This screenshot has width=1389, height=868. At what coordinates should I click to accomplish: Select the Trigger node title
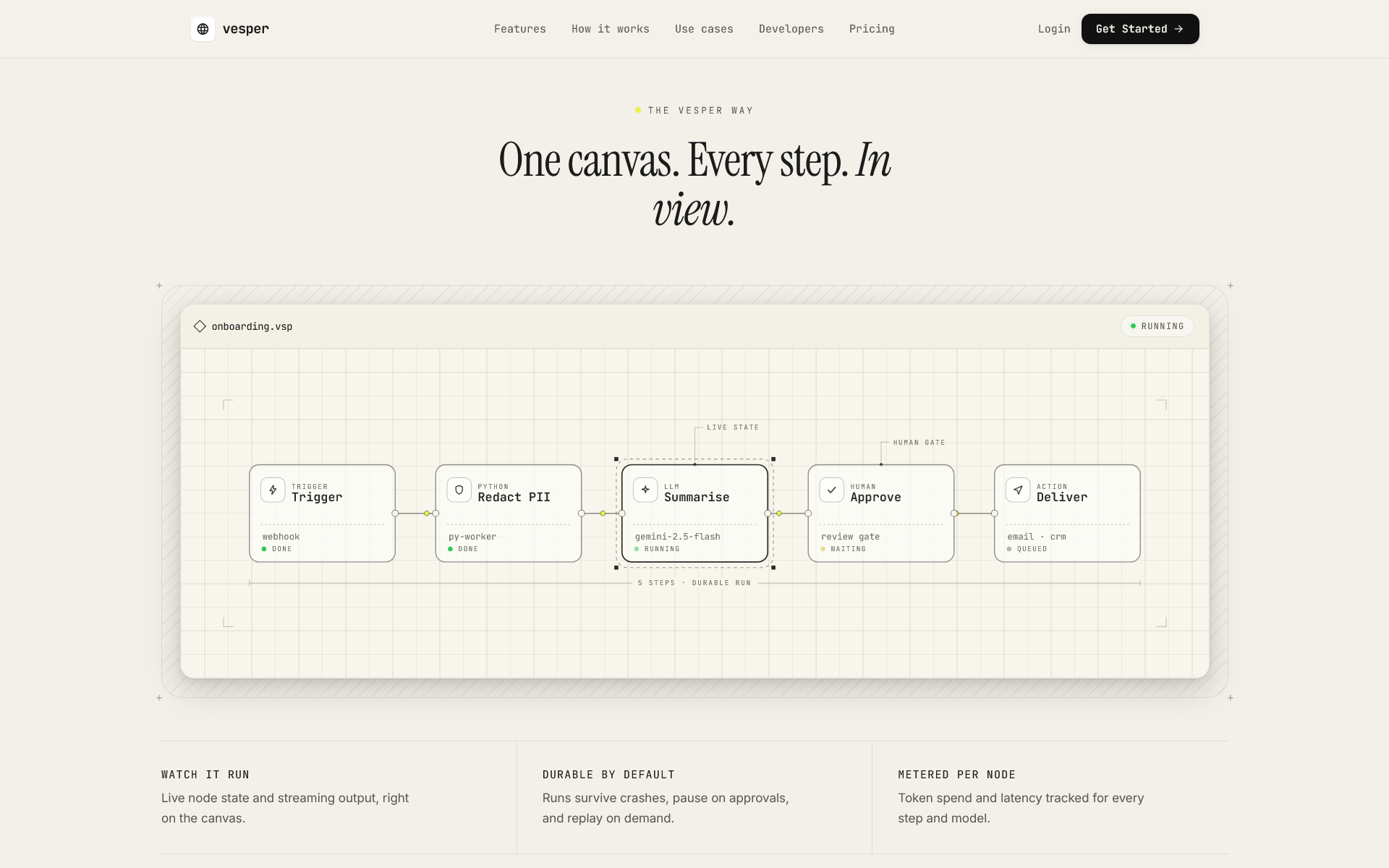(x=317, y=498)
